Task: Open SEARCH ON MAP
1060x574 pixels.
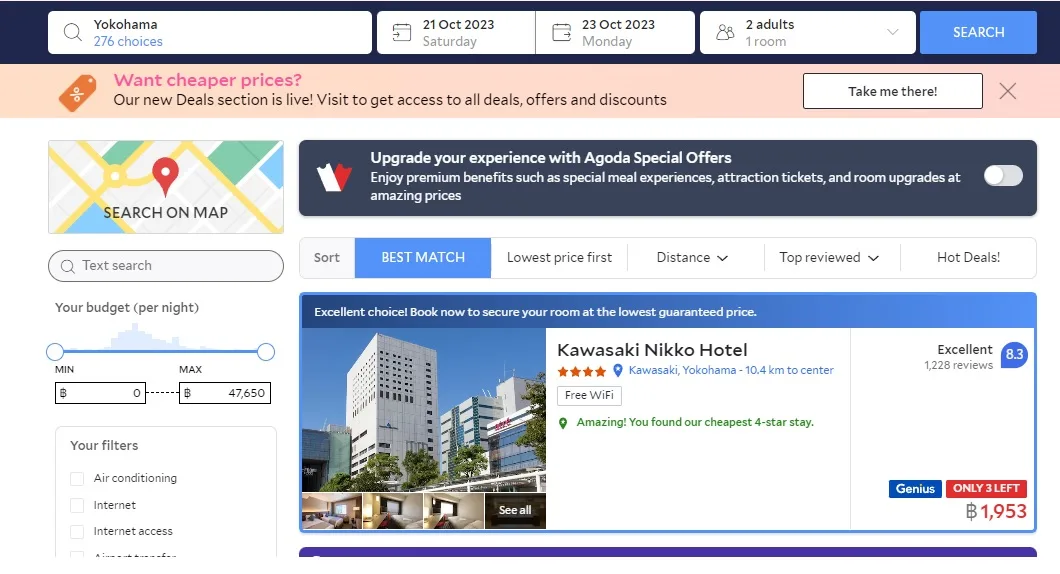Action: click(166, 187)
